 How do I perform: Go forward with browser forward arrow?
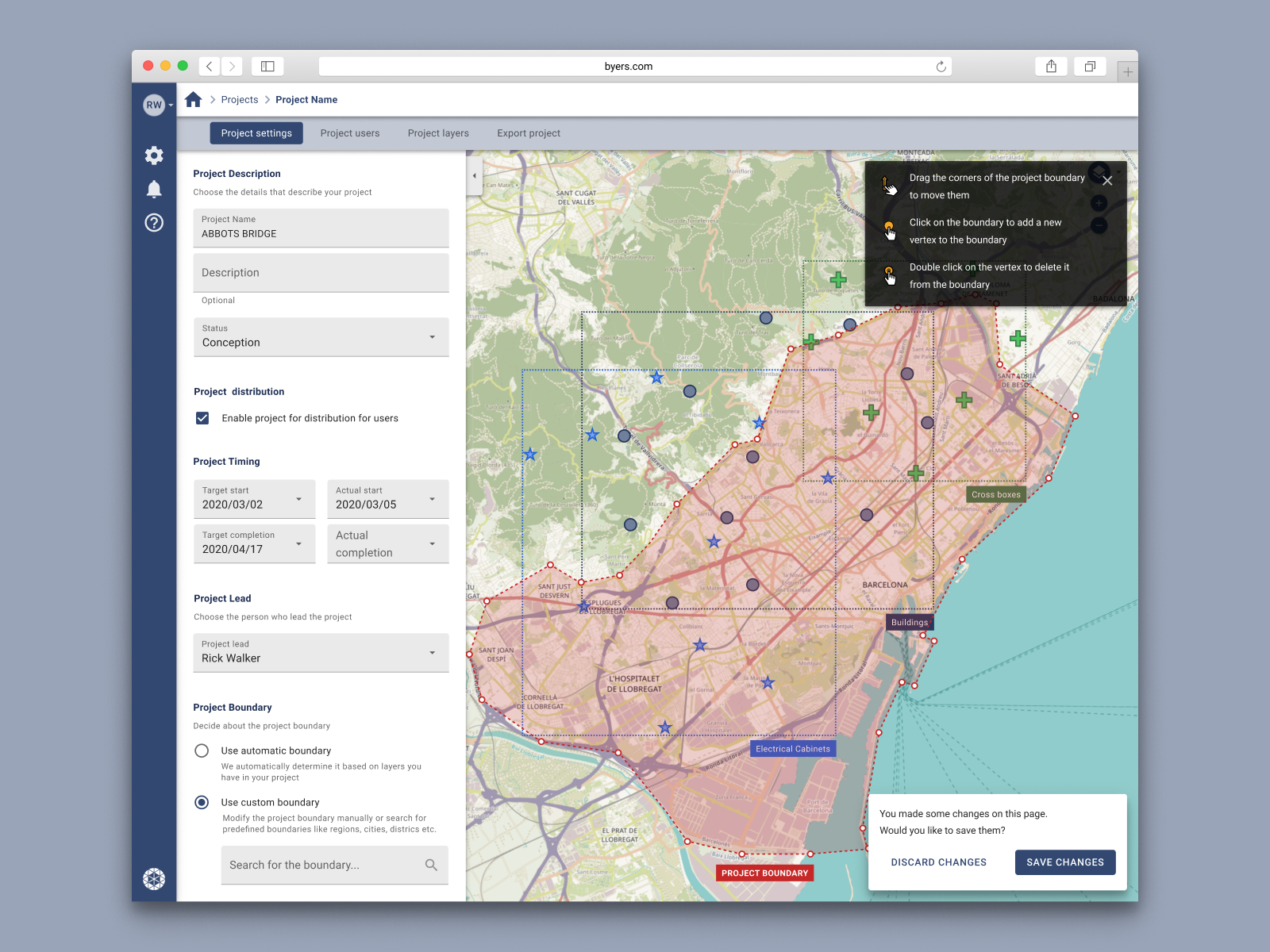[x=232, y=67]
